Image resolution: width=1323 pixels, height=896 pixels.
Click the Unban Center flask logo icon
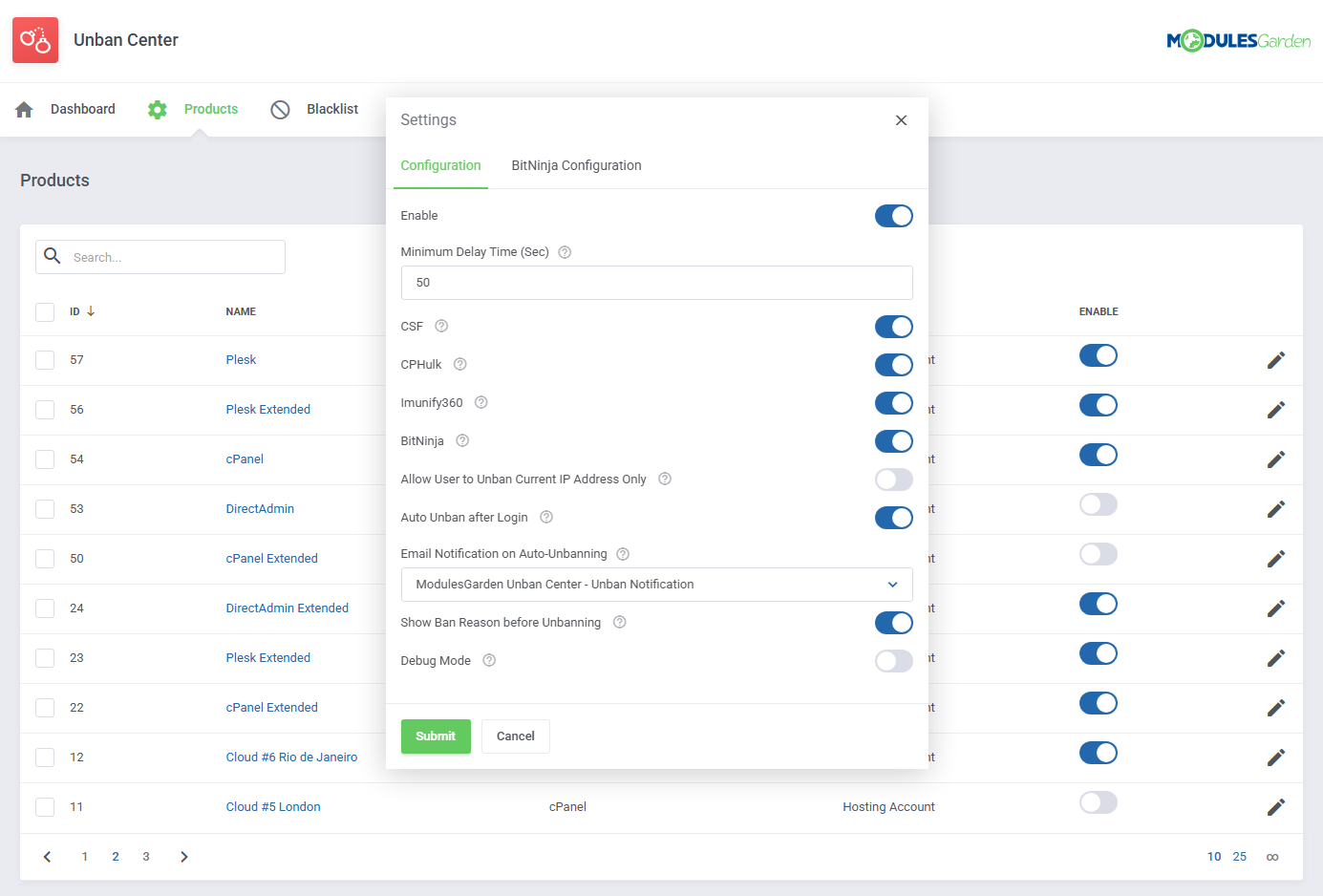[34, 39]
